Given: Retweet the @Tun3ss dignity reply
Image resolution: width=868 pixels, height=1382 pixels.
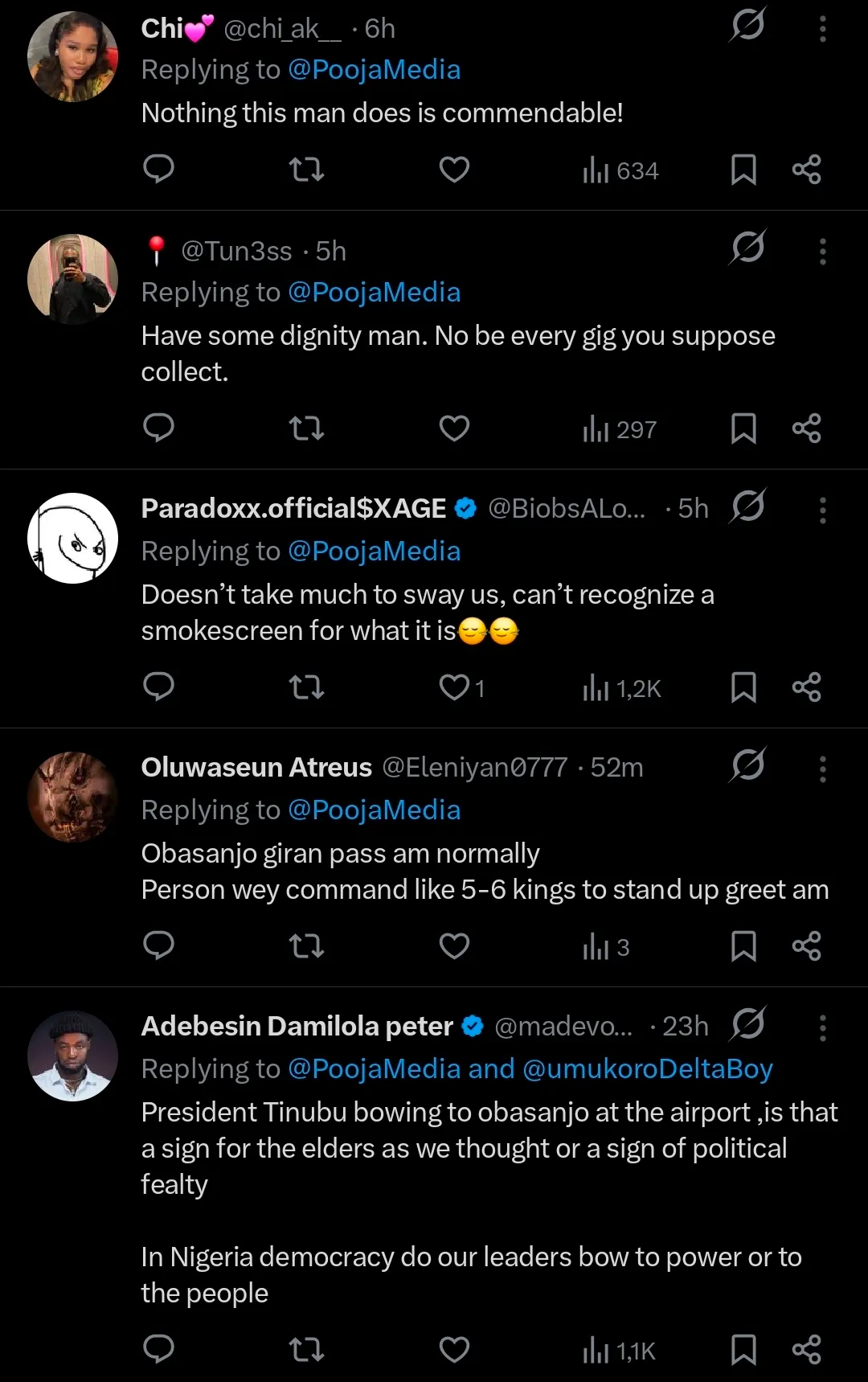Looking at the screenshot, I should tap(306, 429).
